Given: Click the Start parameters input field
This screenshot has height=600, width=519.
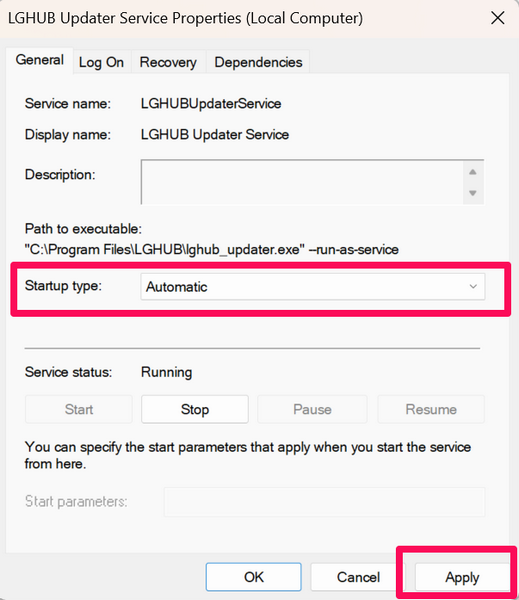Looking at the screenshot, I should click(x=325, y=502).
